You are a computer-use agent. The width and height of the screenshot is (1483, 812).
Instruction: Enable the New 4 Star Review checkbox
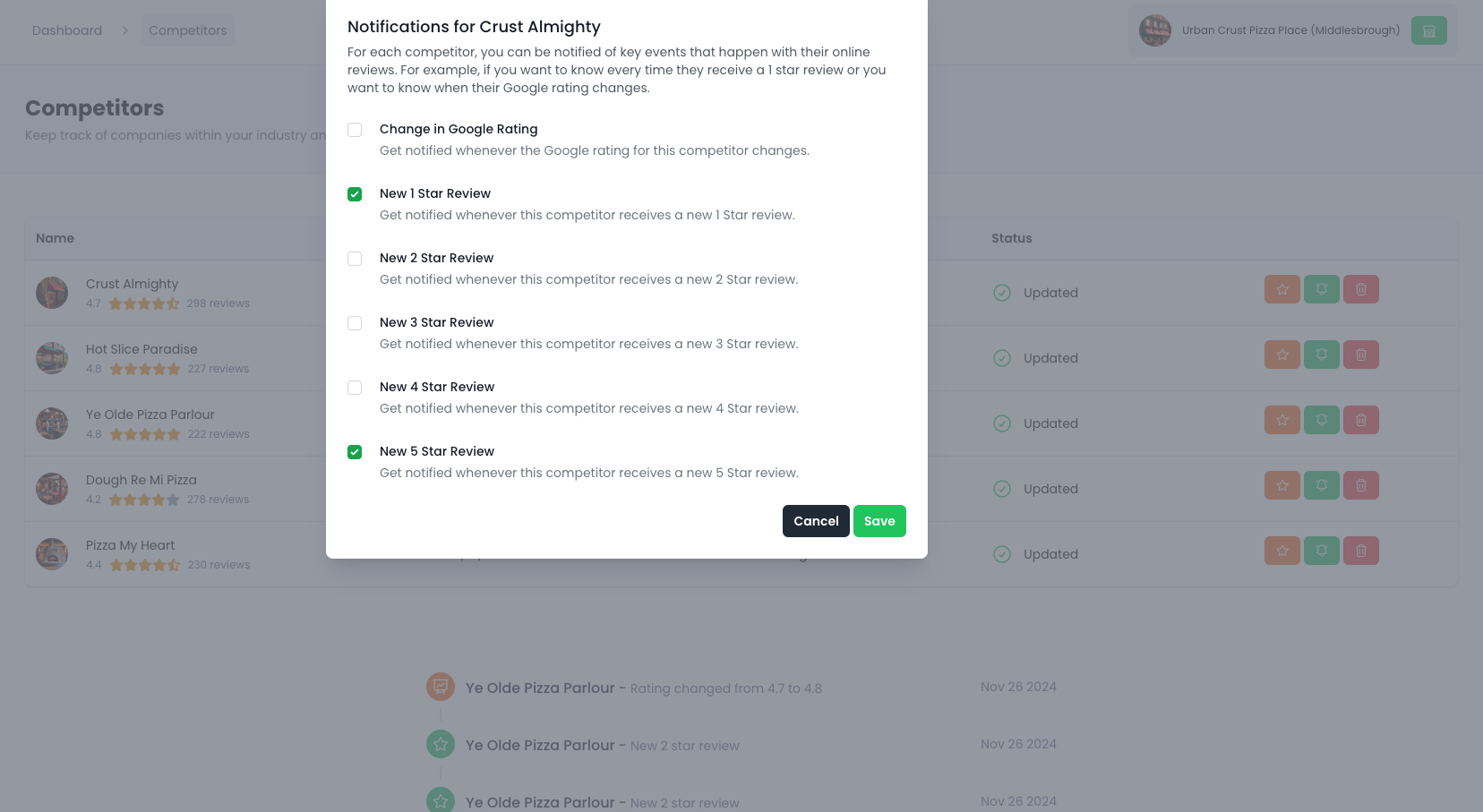(355, 388)
